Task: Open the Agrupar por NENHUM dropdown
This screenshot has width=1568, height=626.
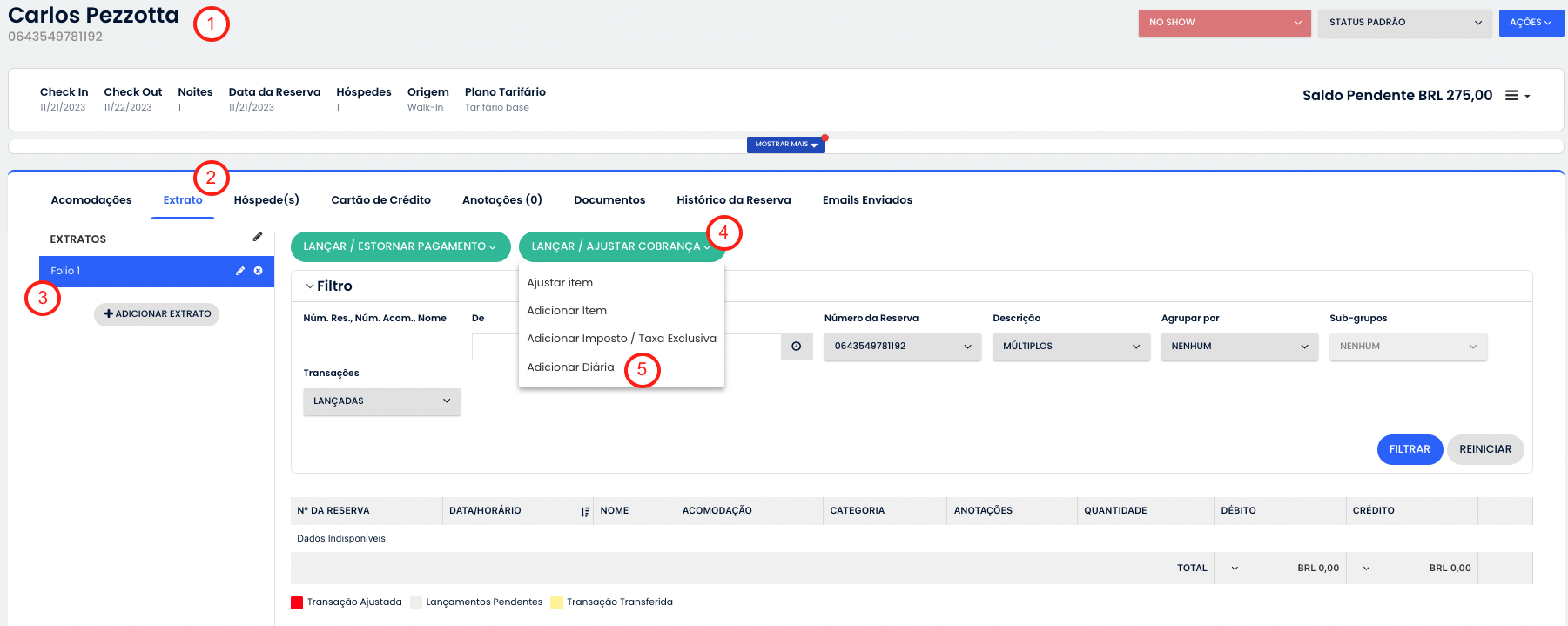Action: point(1238,347)
